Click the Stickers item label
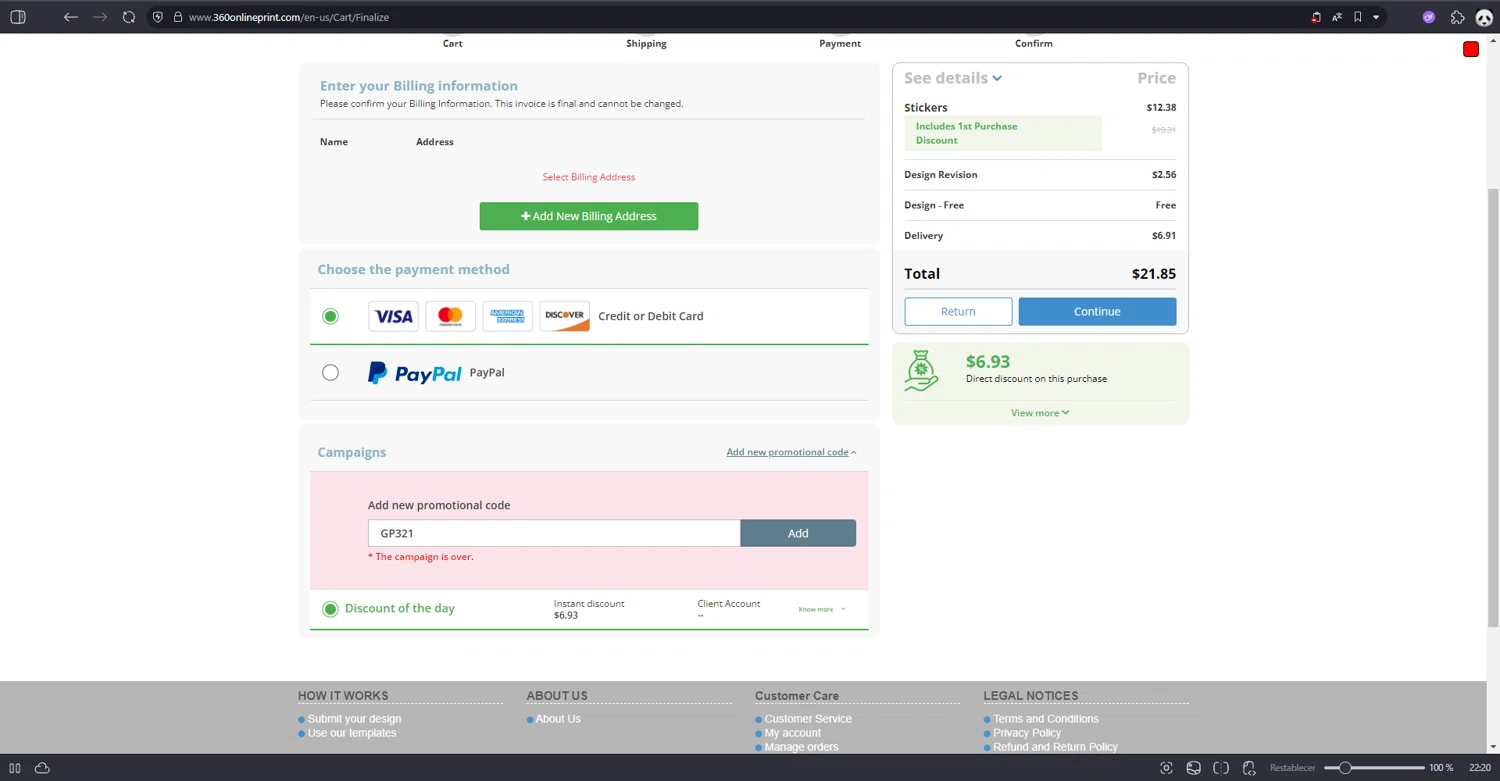The image size is (1500, 781). click(926, 107)
